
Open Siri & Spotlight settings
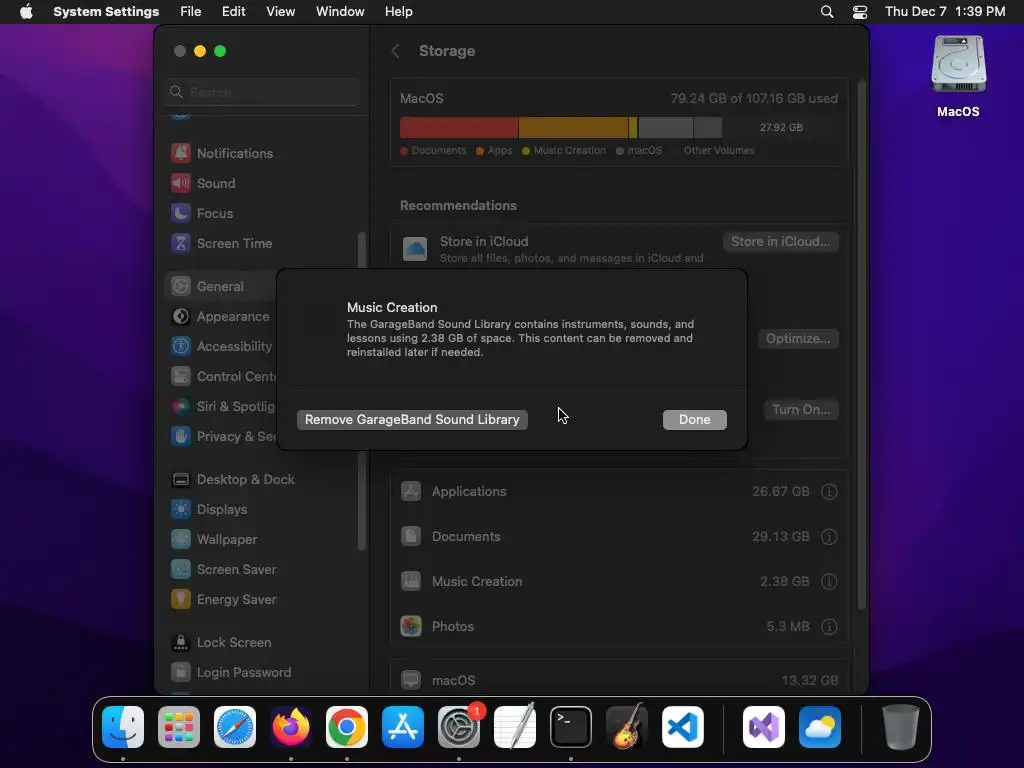[x=222, y=407]
